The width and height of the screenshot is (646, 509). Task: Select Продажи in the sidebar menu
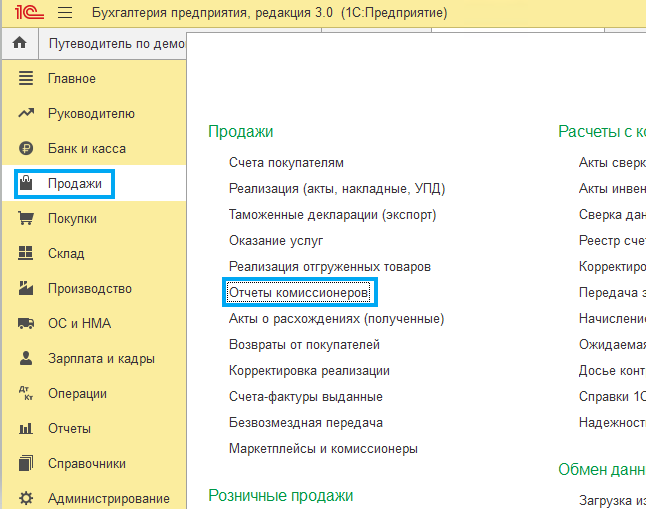click(74, 184)
